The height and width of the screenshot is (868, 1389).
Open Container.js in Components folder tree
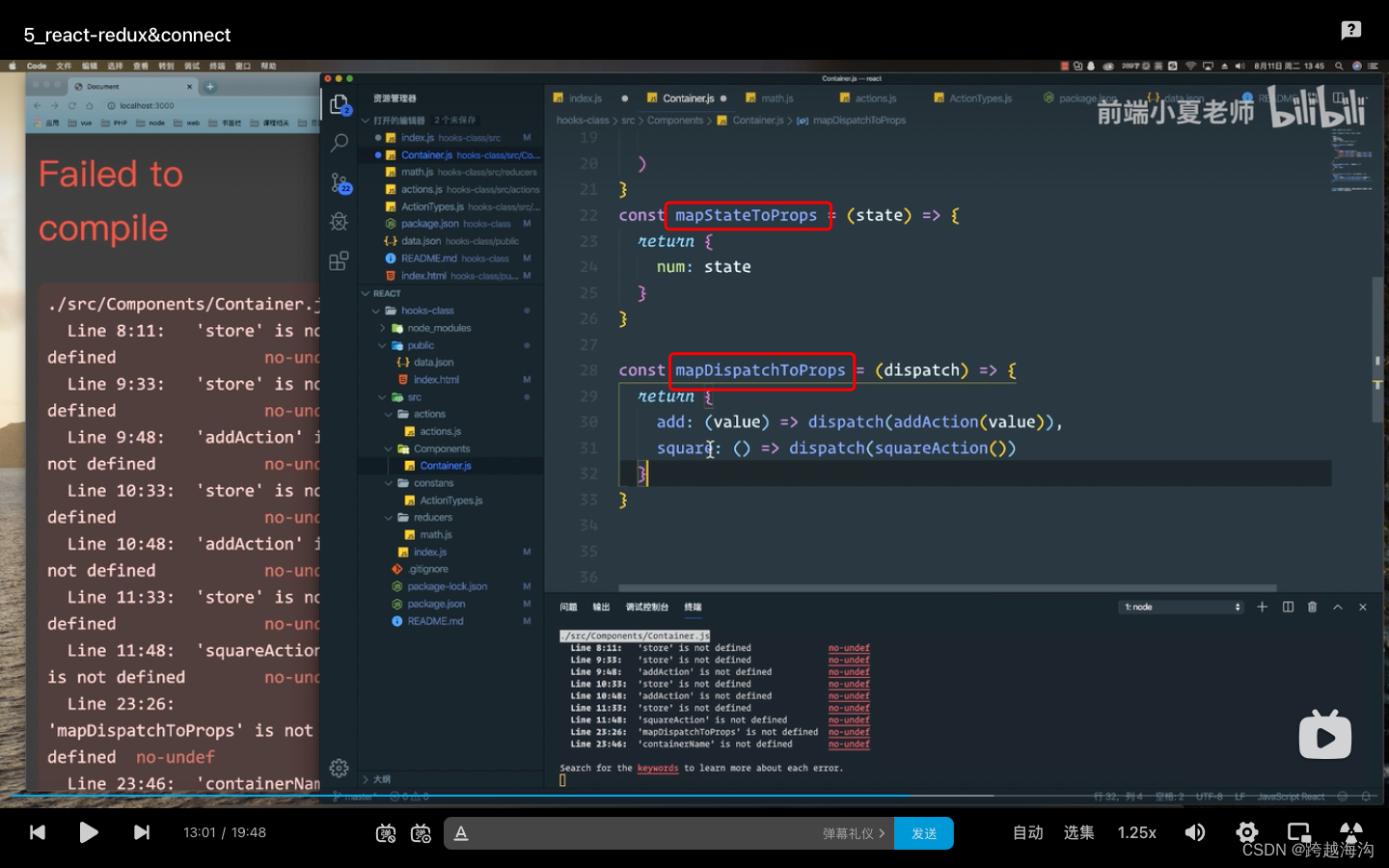pos(446,466)
